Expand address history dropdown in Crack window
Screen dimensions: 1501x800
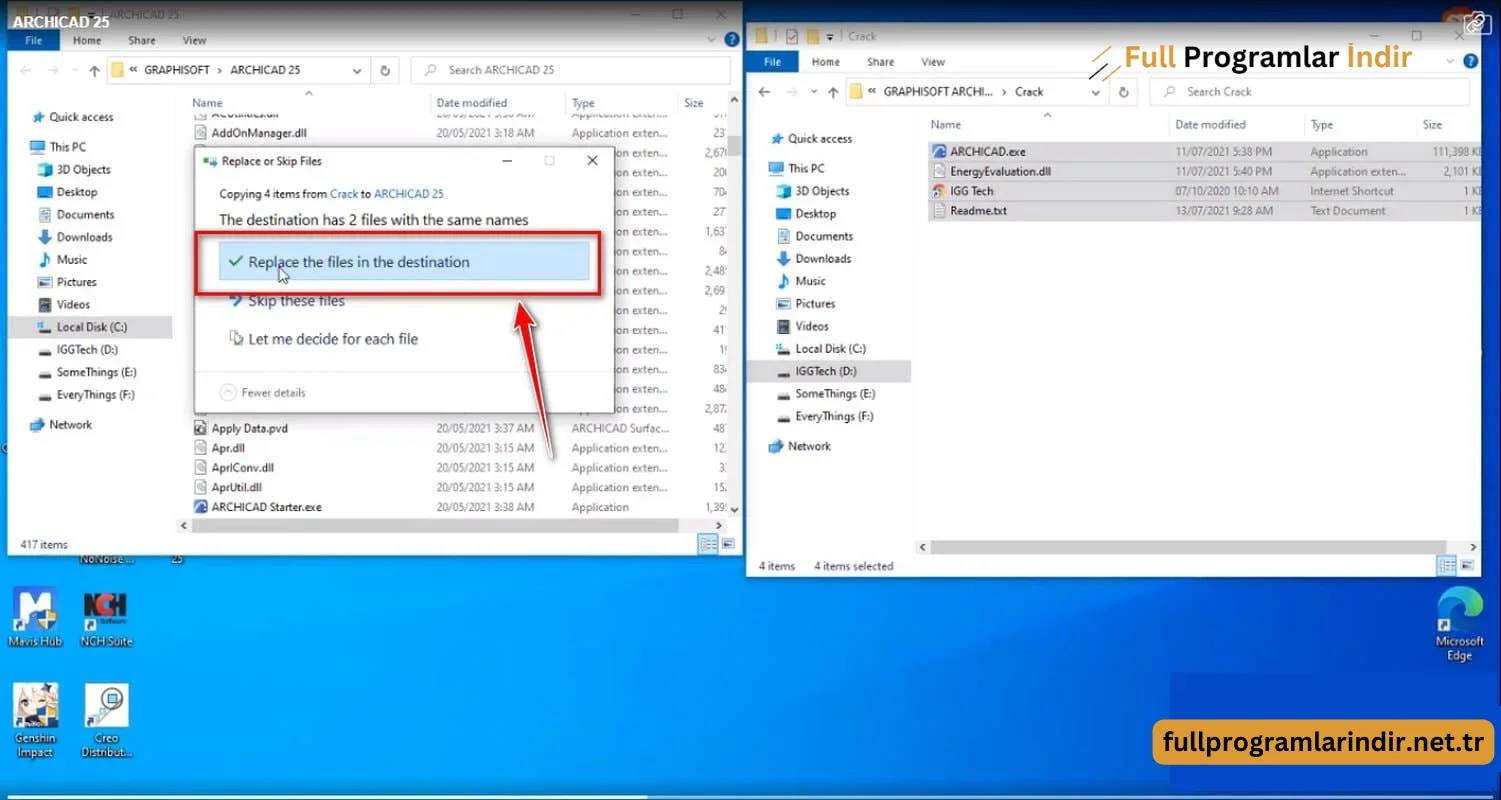click(x=1095, y=92)
